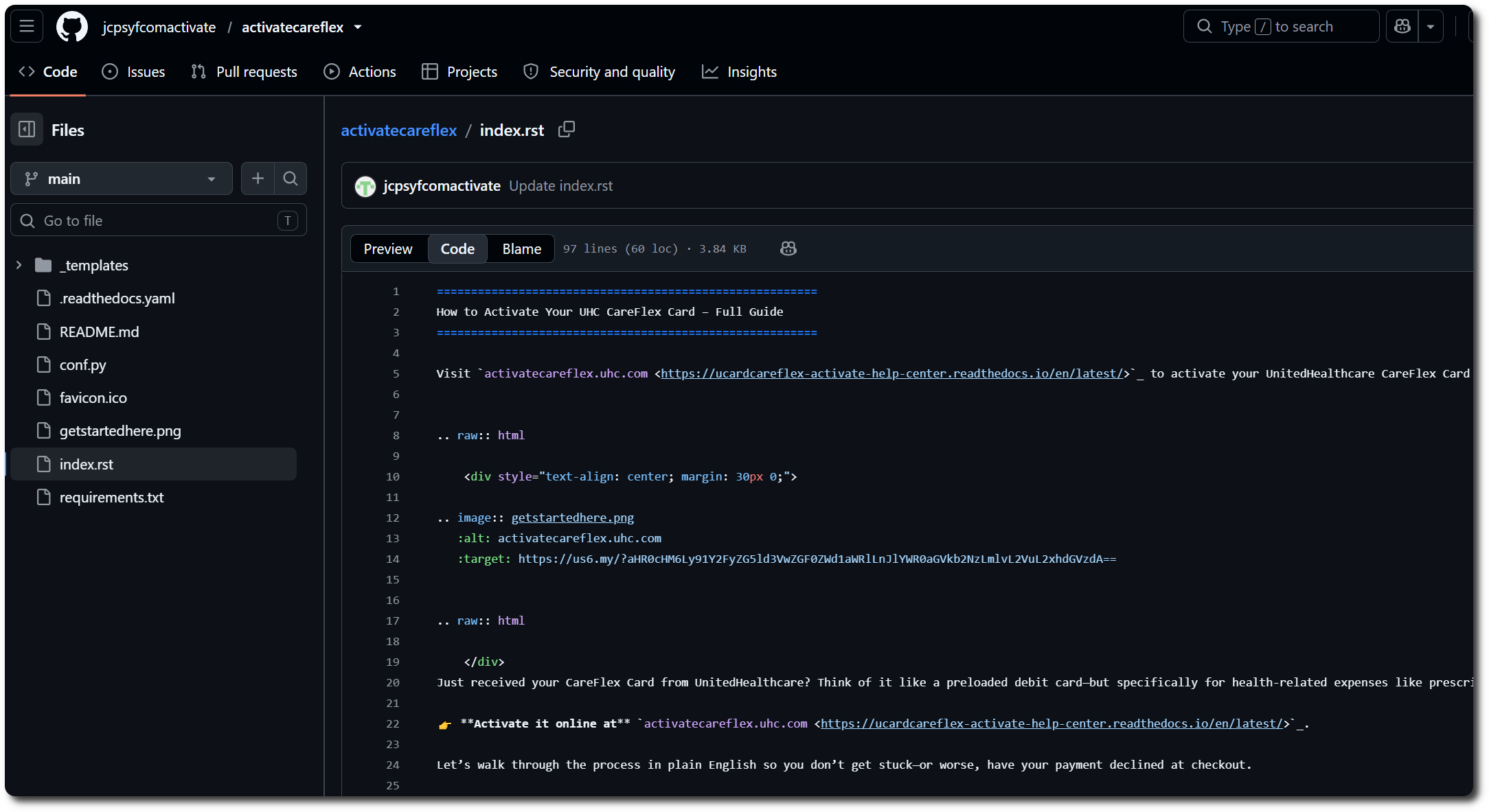1489x812 pixels.
Task: Open getstartedhere.png in the file tree
Action: [x=120, y=430]
